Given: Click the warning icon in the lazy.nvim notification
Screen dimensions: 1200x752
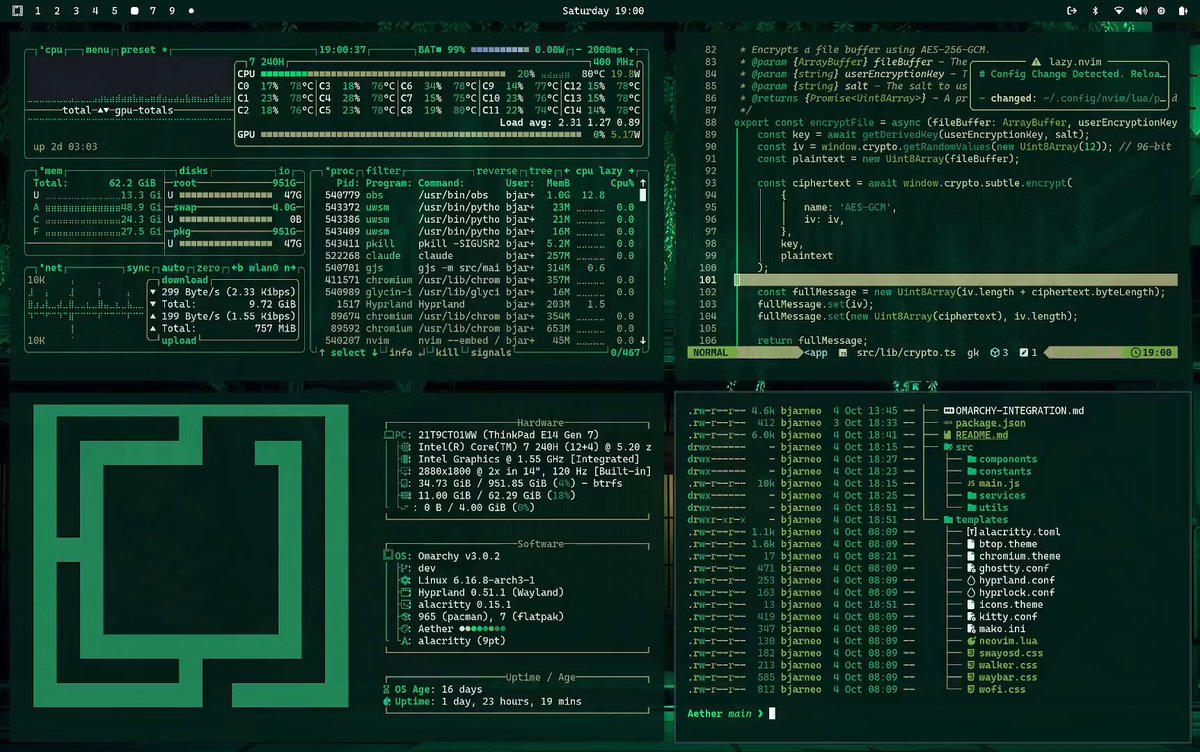Looking at the screenshot, I should (1035, 62).
